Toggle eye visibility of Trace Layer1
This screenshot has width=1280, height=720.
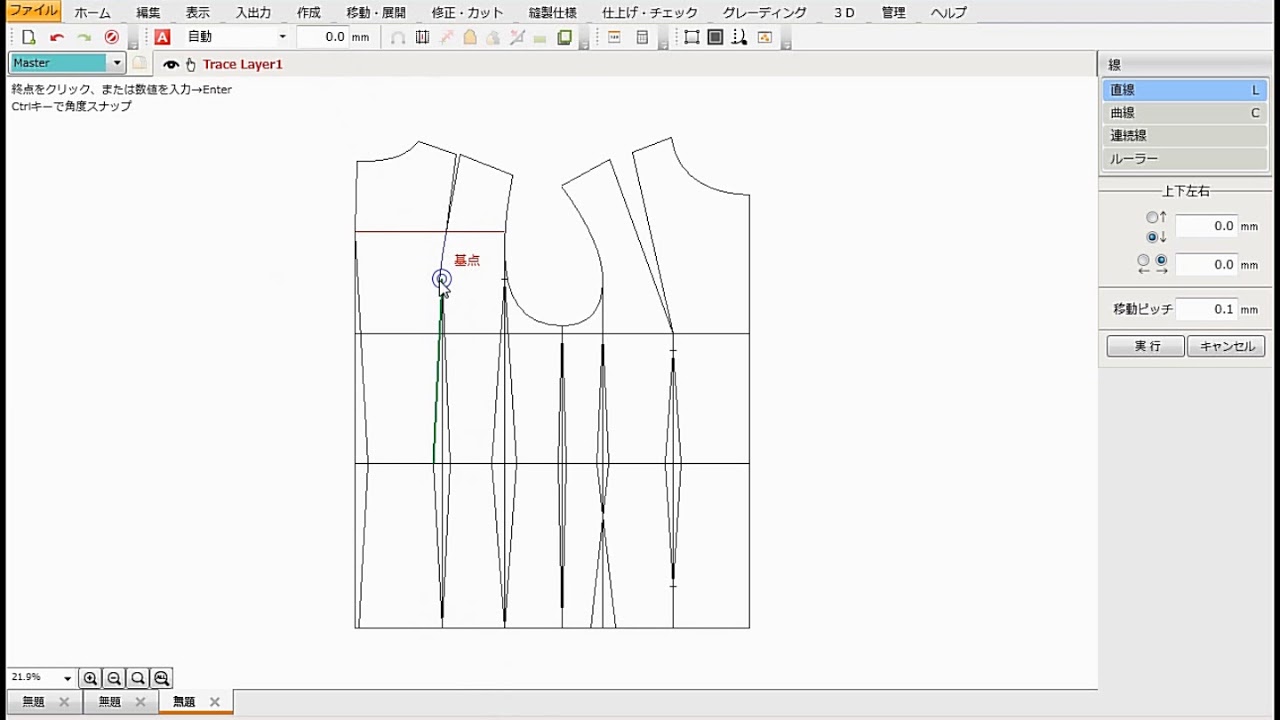click(171, 64)
